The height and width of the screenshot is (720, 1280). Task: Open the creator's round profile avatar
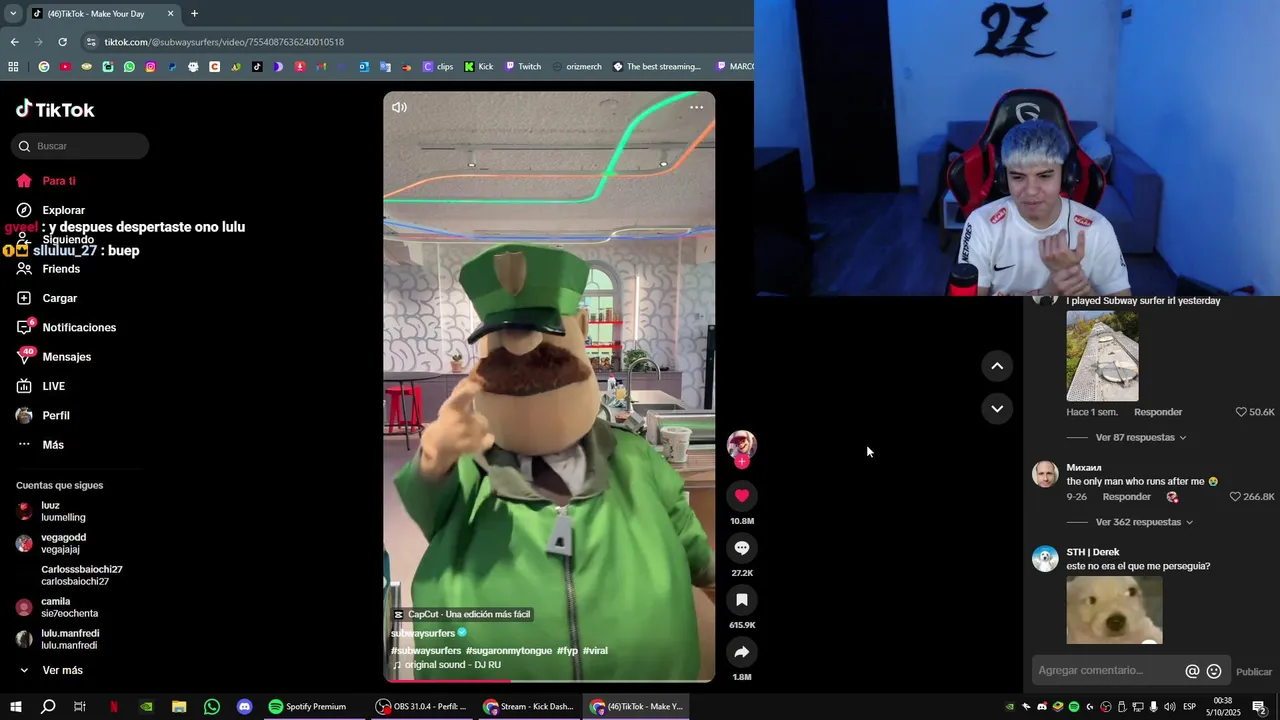[742, 444]
